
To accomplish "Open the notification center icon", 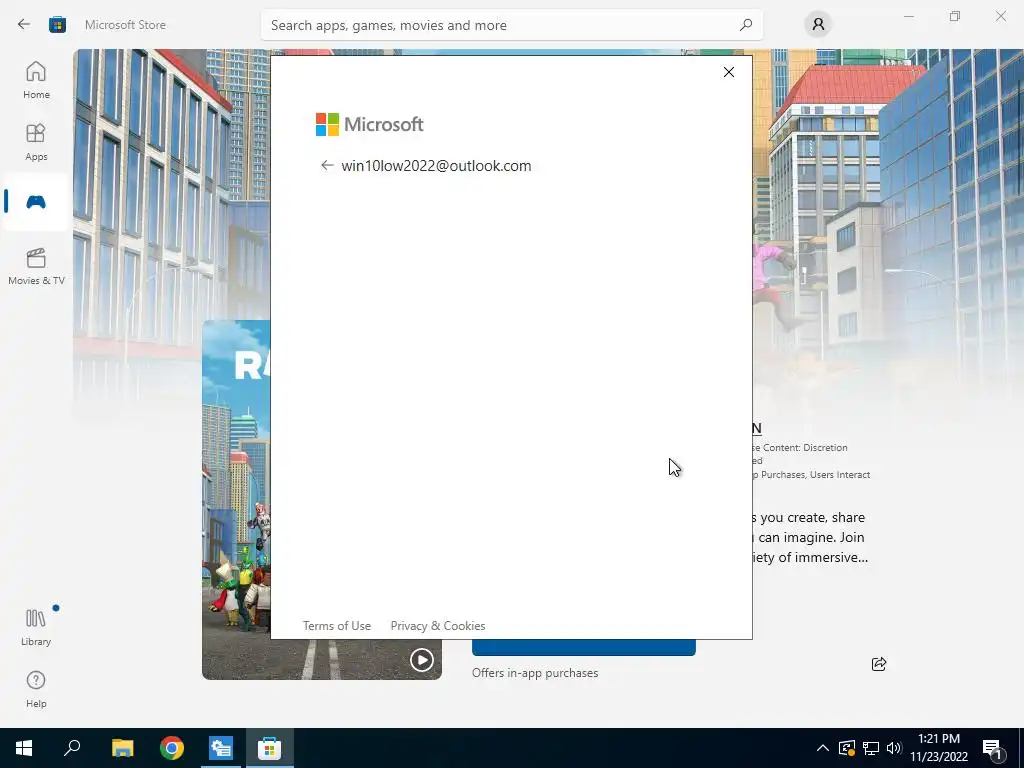I will 993,748.
